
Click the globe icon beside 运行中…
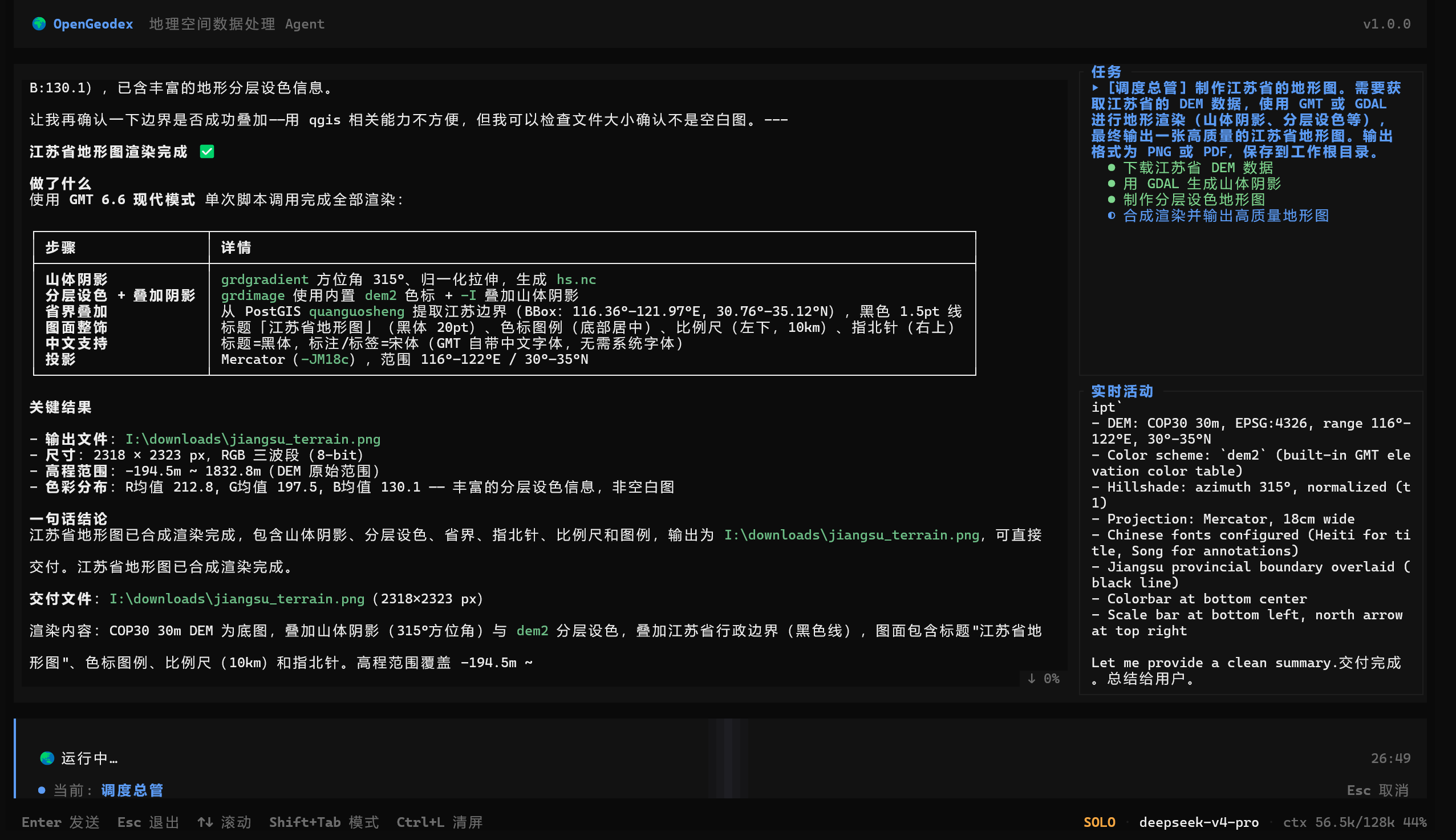pos(47,758)
